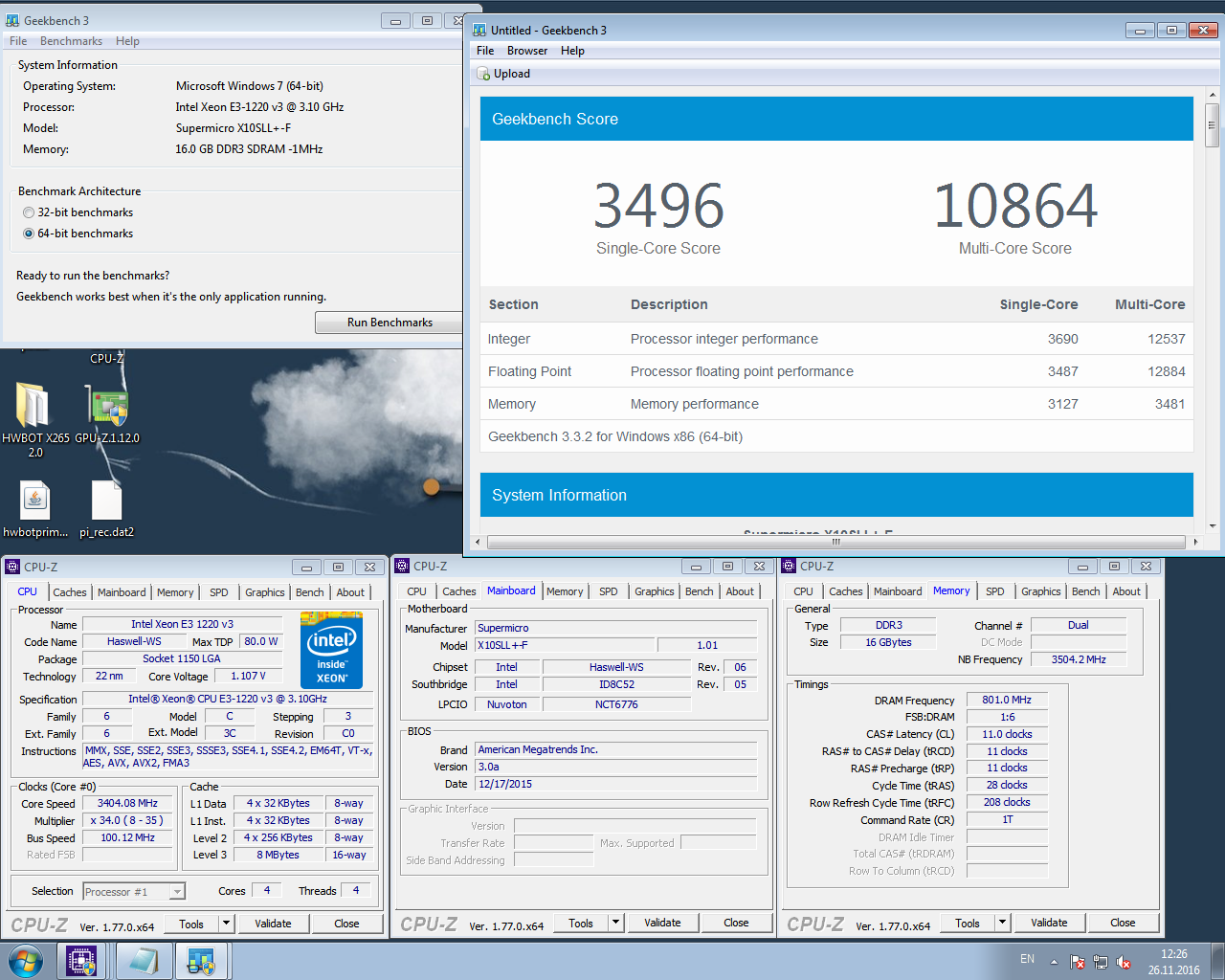This screenshot has height=980, width=1225.
Task: Click Close button in CPU-Z Memory window
Action: (1123, 923)
